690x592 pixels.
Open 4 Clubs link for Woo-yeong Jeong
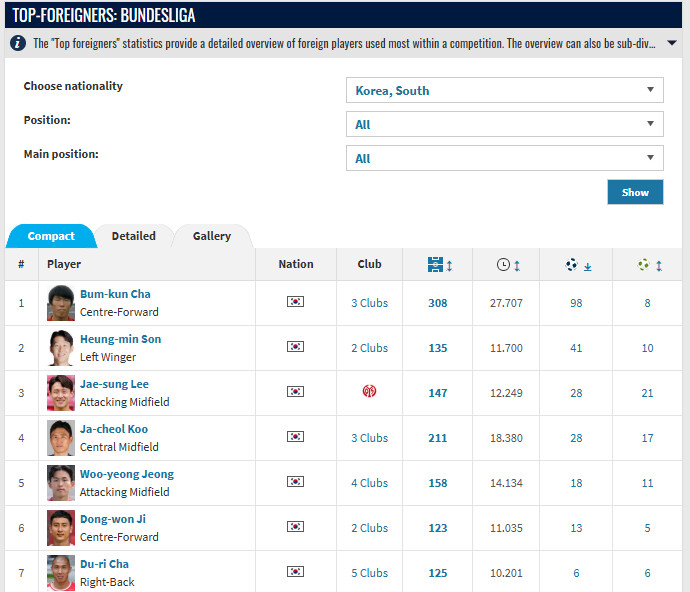pyautogui.click(x=370, y=483)
